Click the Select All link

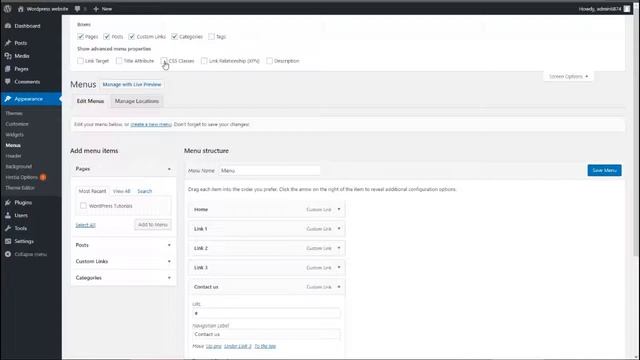click(85, 225)
